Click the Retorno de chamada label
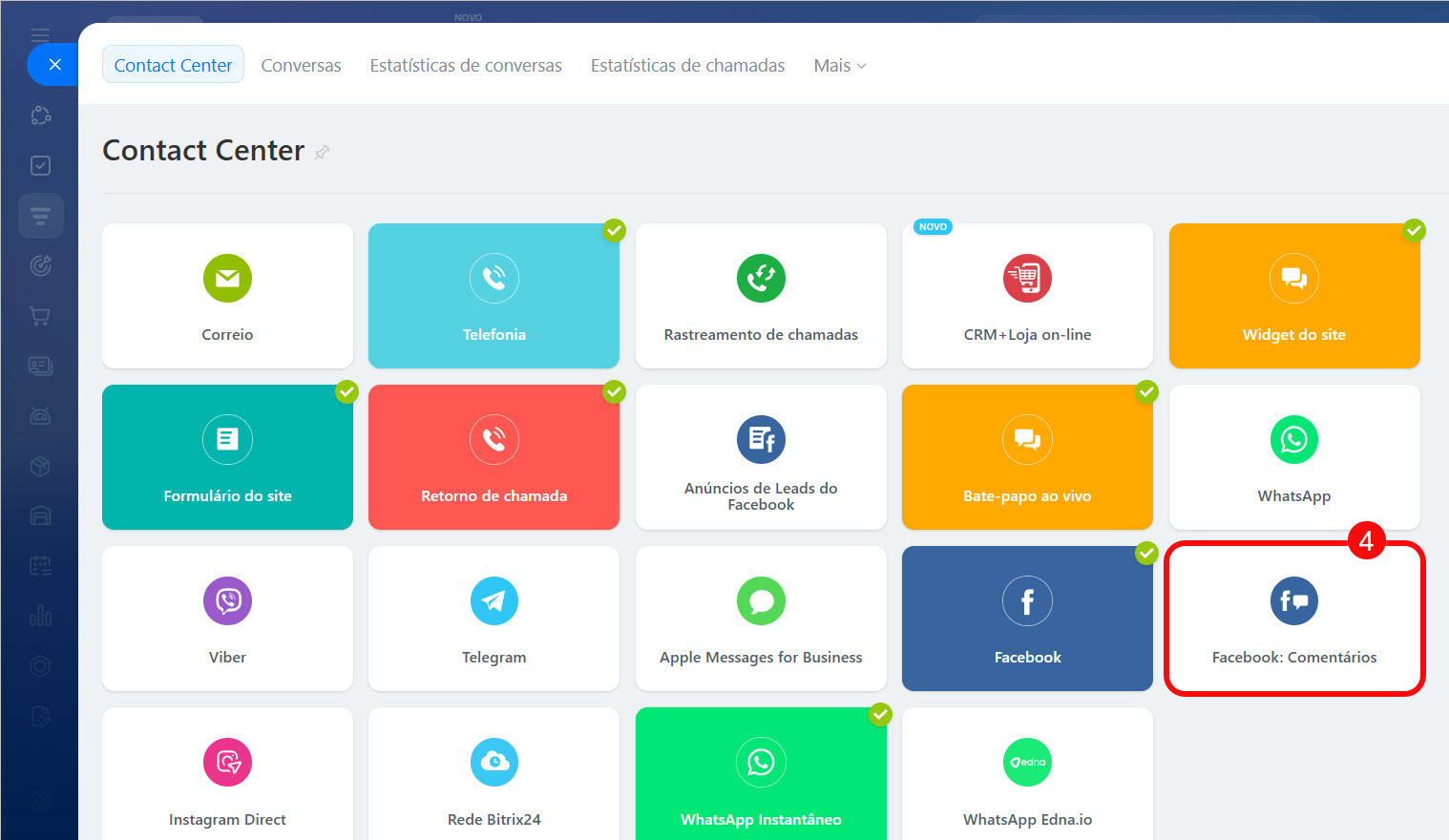The width and height of the screenshot is (1449, 840). coord(493,495)
